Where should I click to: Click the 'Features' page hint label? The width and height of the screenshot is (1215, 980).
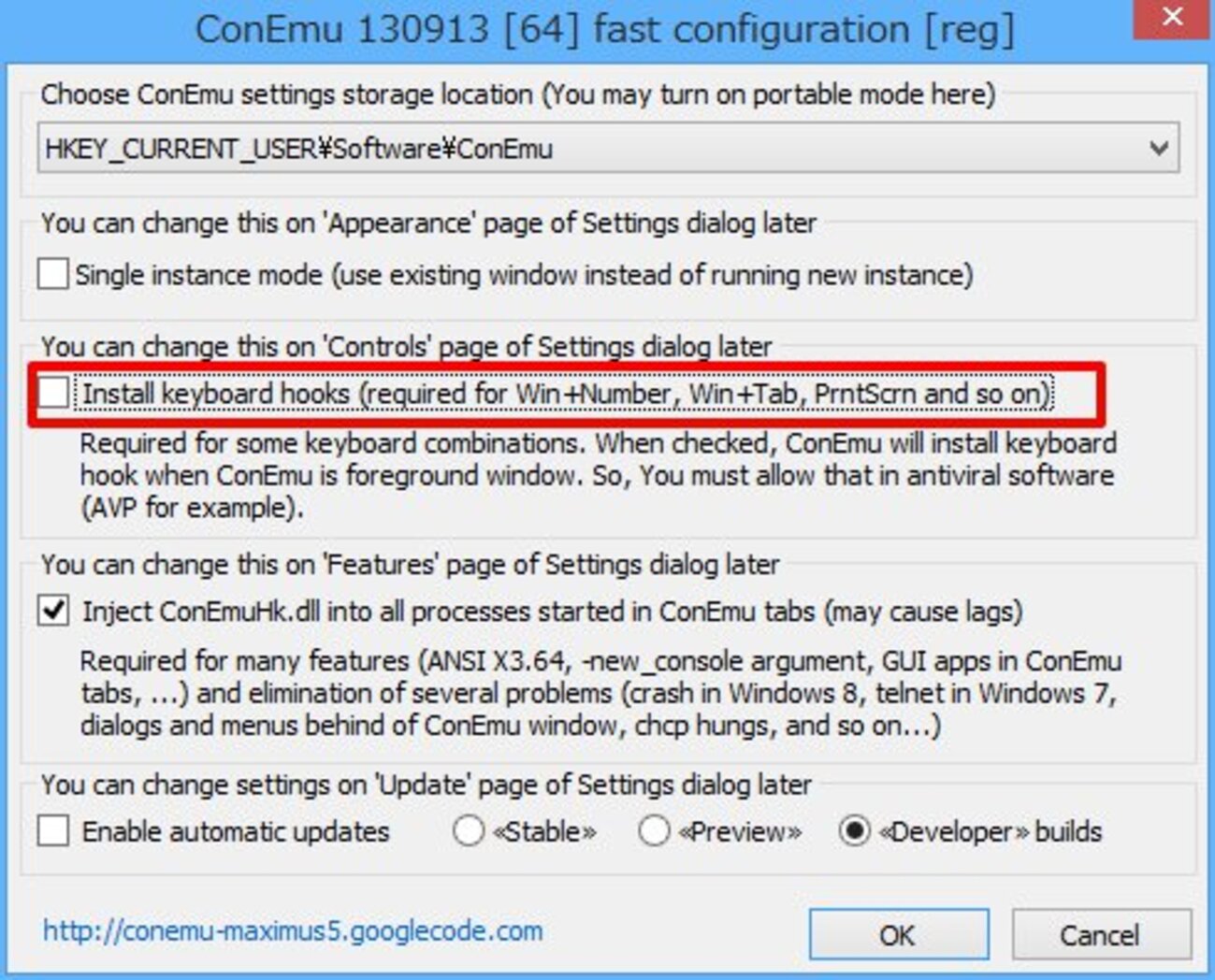point(410,565)
